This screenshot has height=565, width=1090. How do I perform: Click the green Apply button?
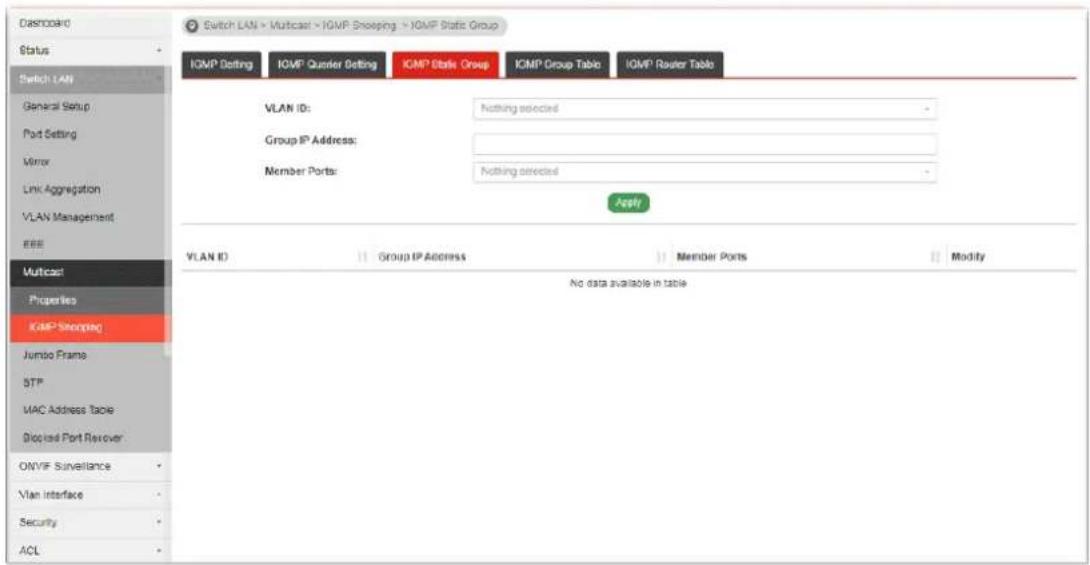pos(628,203)
